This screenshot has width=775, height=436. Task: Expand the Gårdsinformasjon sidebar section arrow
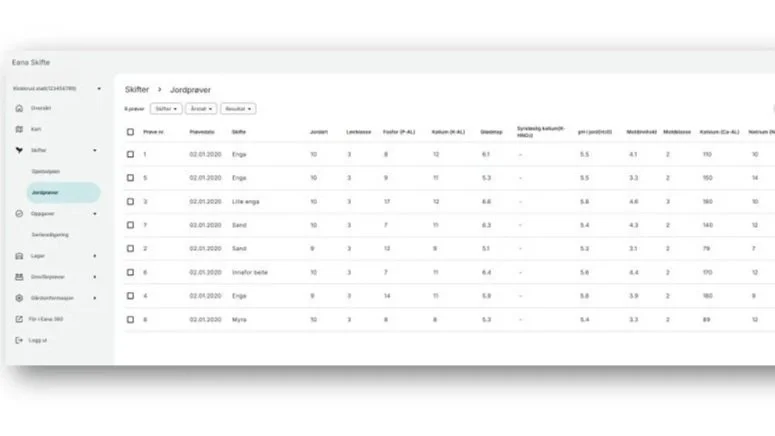pos(95,298)
